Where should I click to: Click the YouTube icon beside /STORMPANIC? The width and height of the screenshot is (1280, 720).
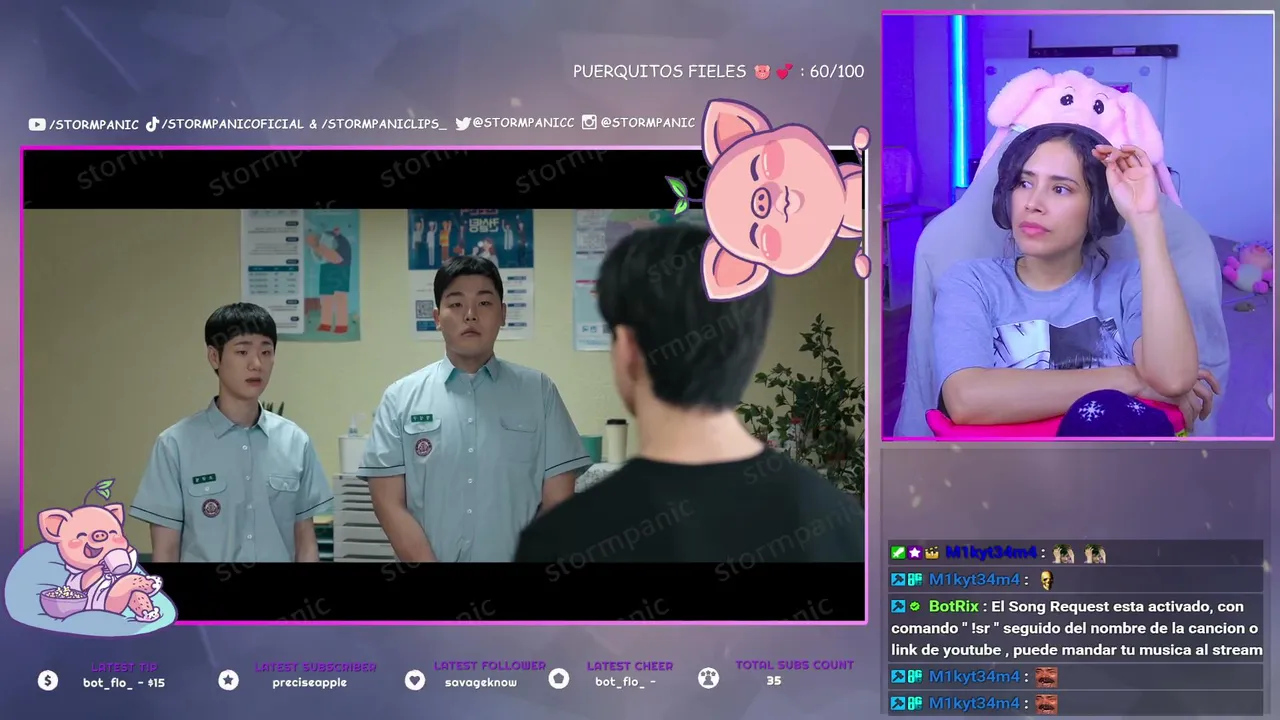[x=37, y=124]
